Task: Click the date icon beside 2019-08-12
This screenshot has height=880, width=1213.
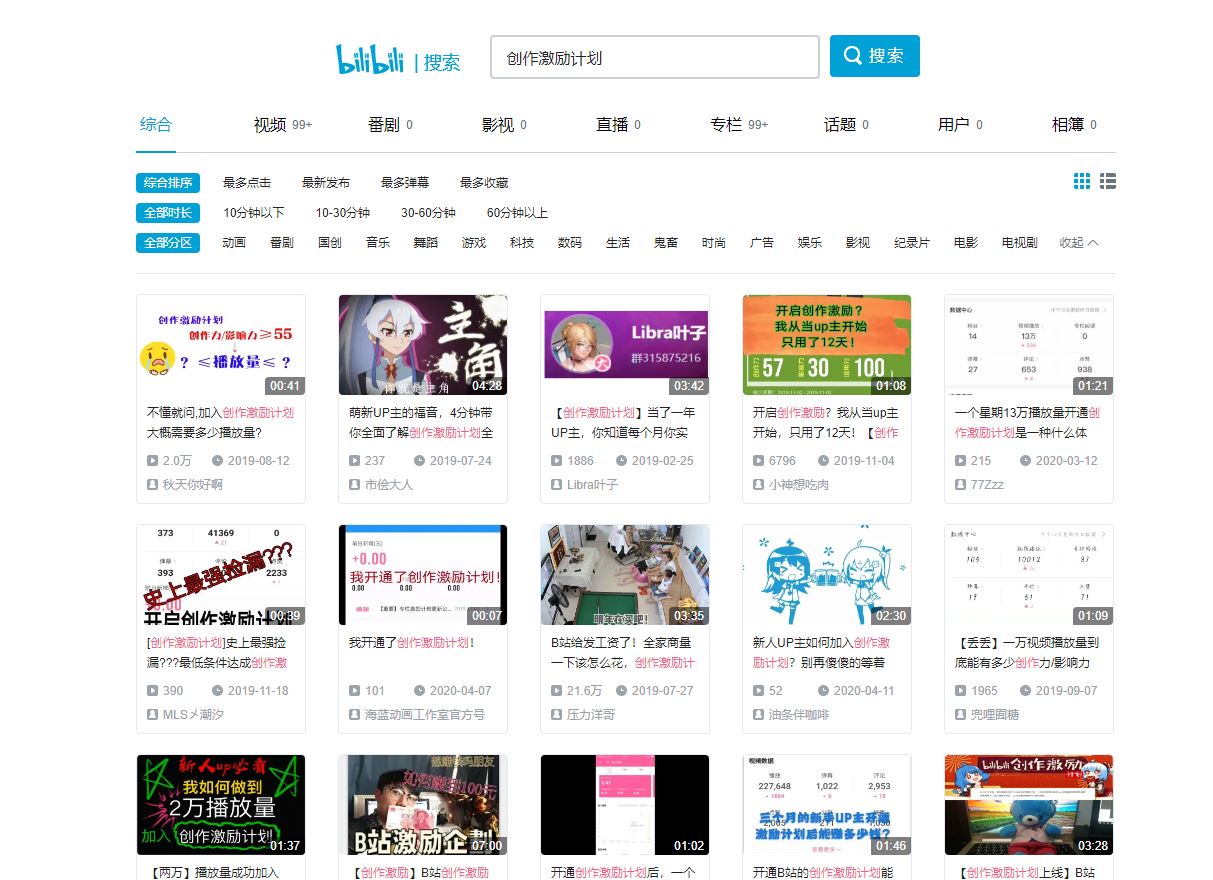Action: [218, 461]
